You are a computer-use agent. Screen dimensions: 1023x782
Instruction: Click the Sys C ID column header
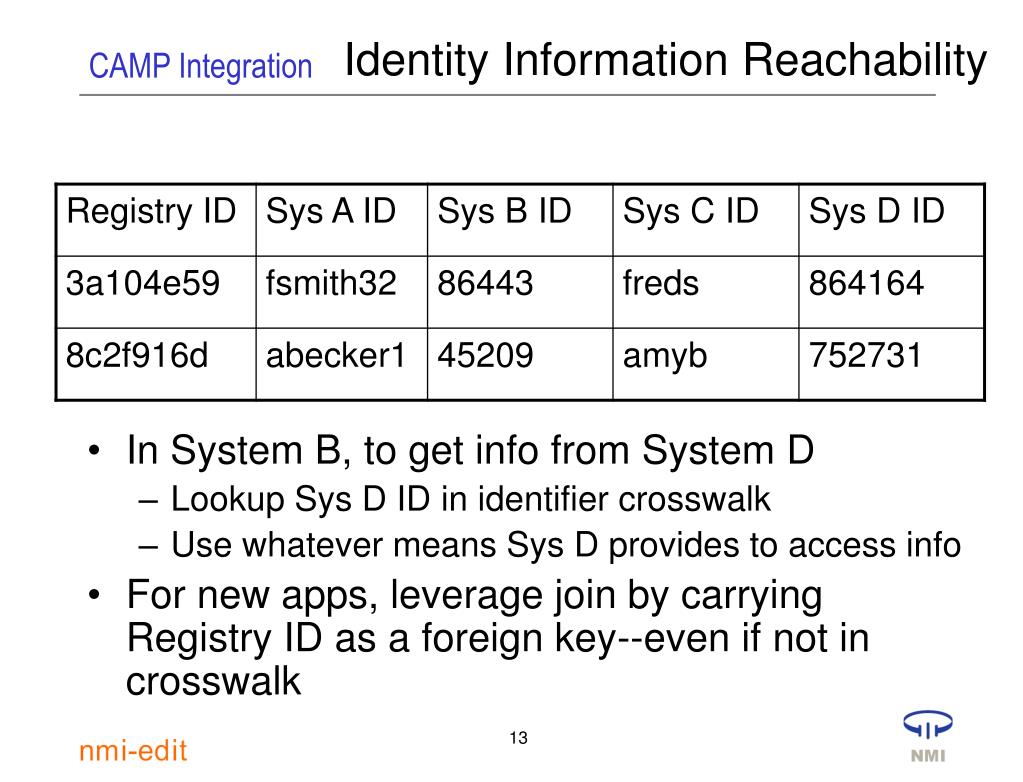(x=706, y=220)
